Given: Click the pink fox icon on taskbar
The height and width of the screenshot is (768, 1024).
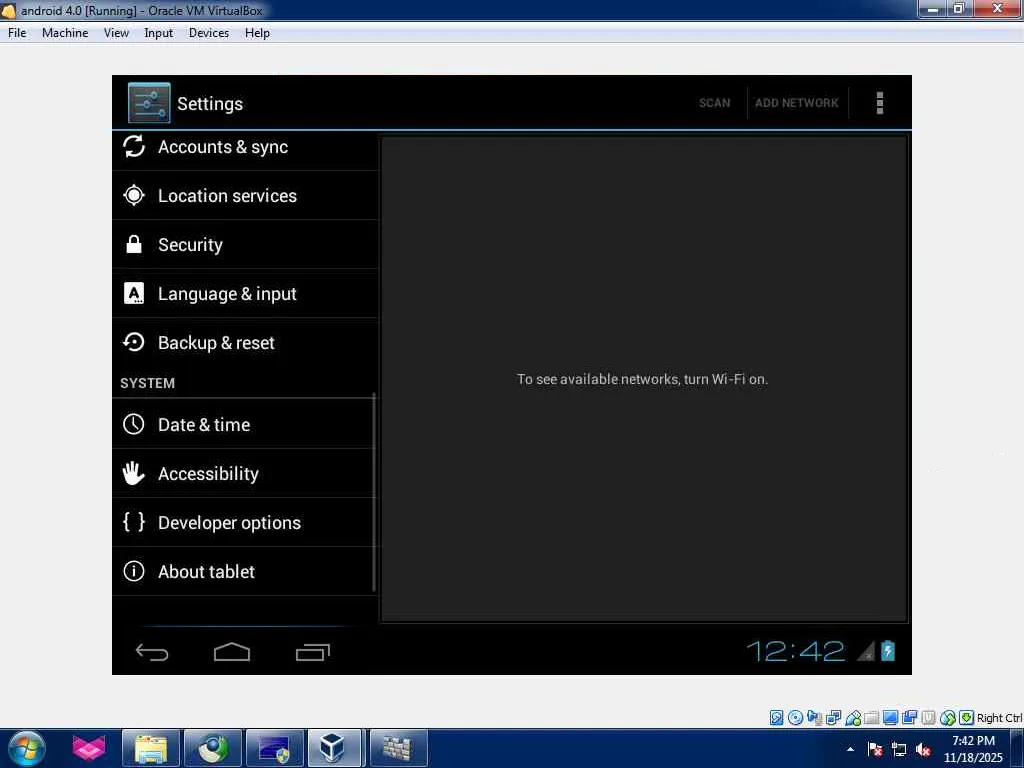Looking at the screenshot, I should (x=88, y=748).
